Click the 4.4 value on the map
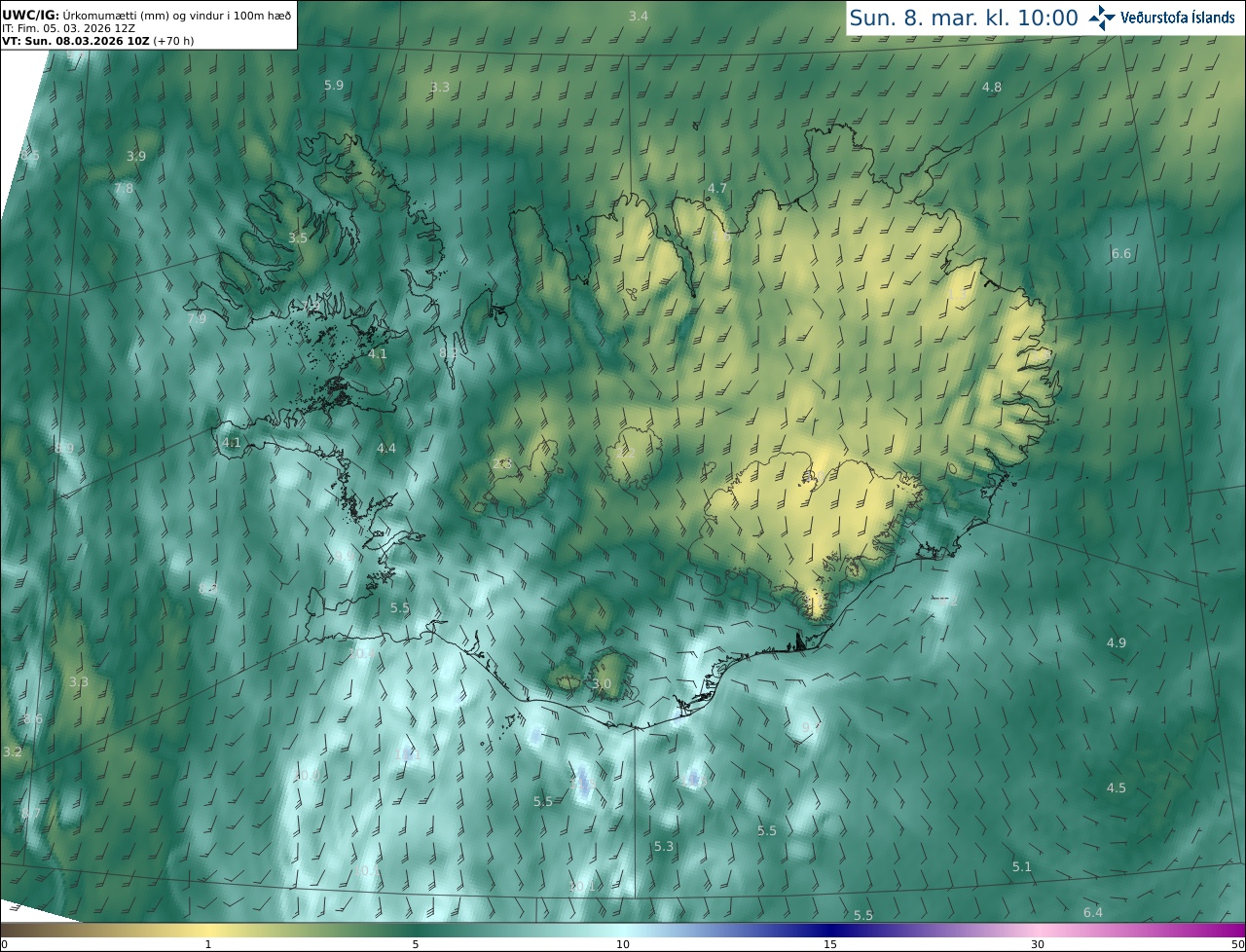 click(x=386, y=448)
